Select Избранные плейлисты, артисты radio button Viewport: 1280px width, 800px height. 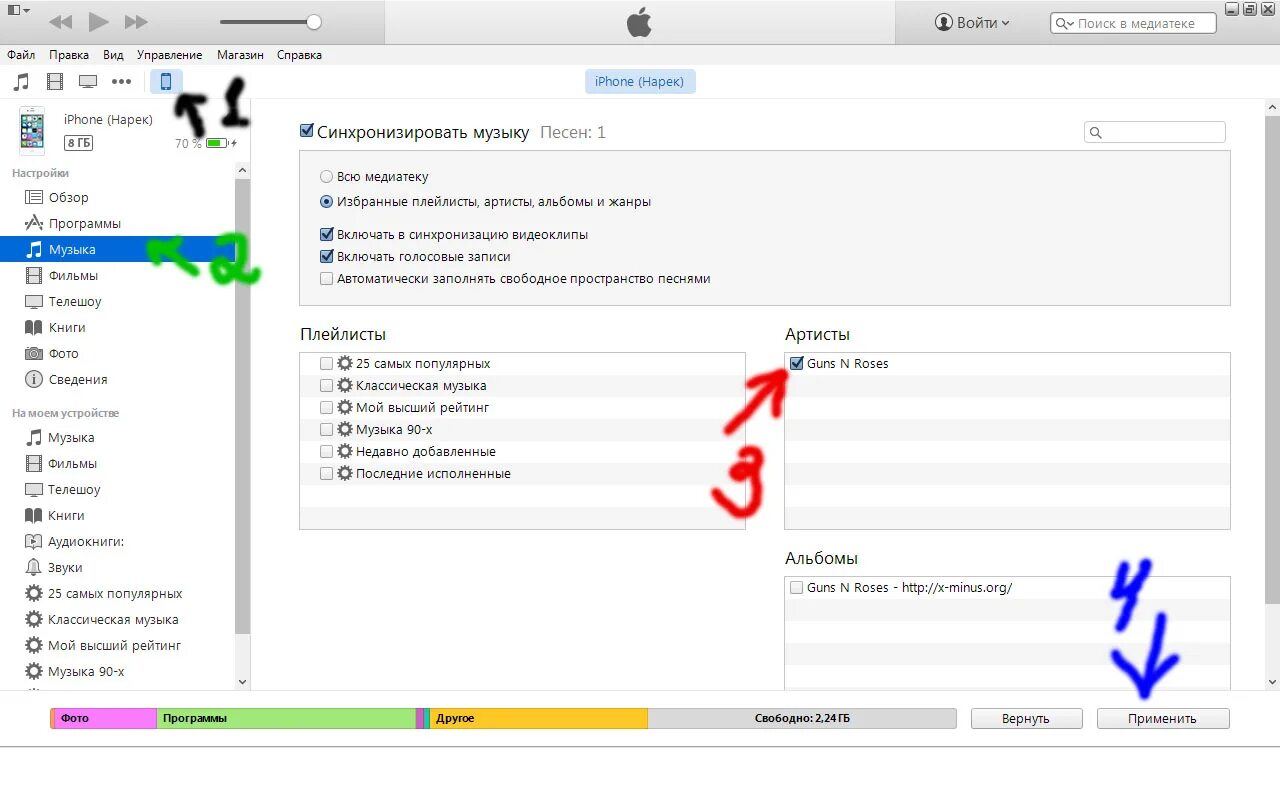pos(326,201)
